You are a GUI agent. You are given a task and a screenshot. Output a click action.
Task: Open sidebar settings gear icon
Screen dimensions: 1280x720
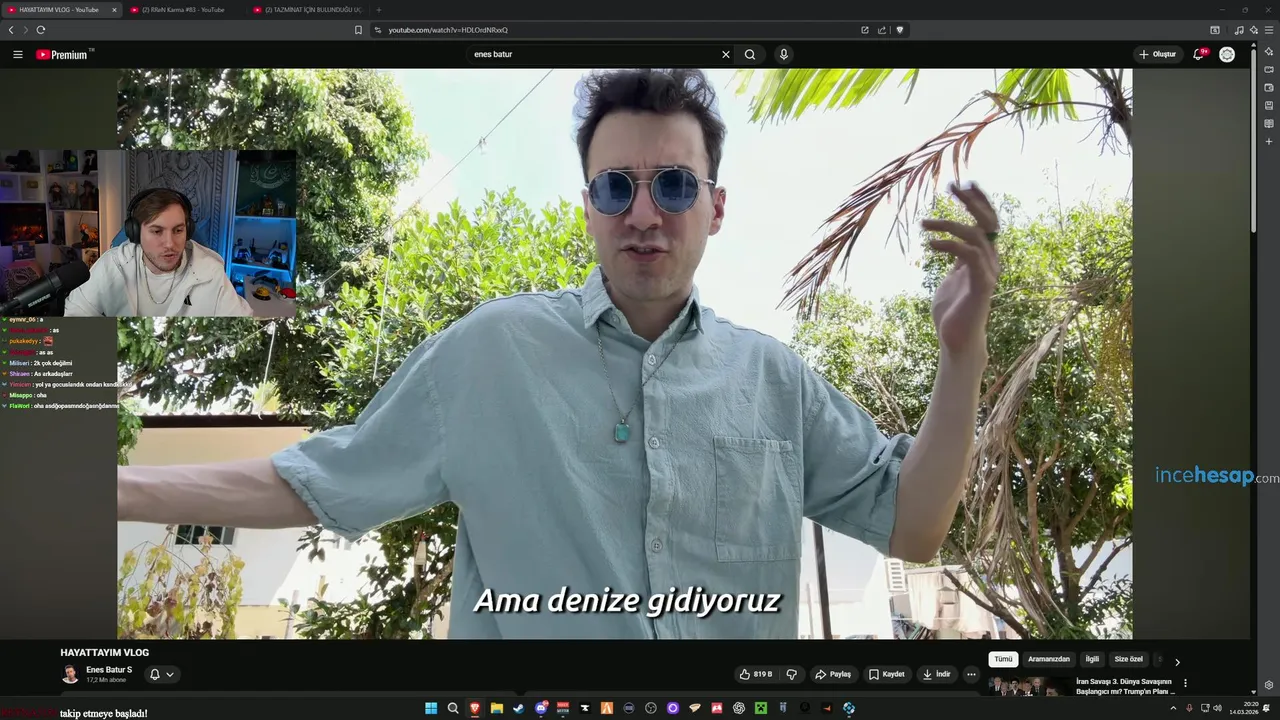pyautogui.click(x=1269, y=685)
